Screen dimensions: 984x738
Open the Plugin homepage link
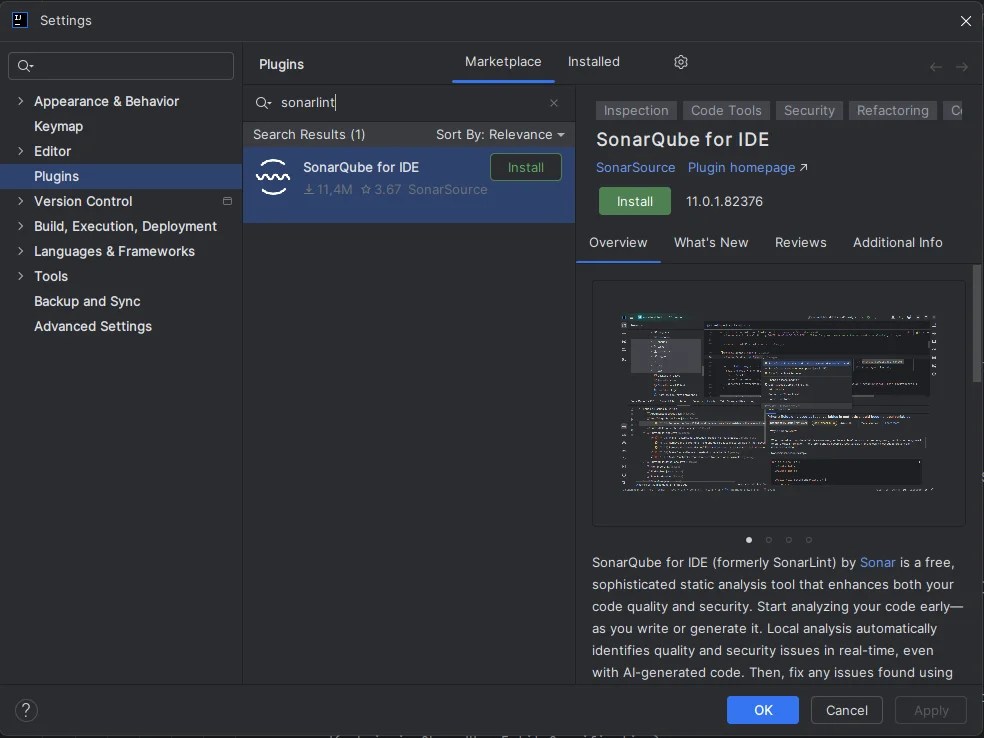pos(747,168)
